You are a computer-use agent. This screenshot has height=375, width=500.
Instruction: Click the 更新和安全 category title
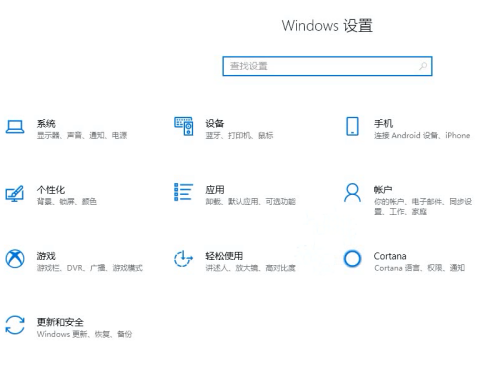point(60,322)
